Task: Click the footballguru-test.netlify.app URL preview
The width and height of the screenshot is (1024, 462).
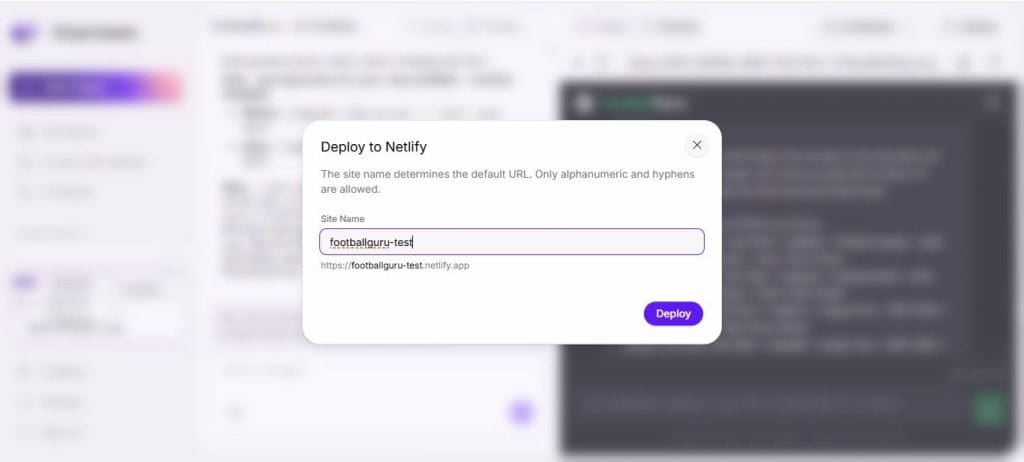Action: click(395, 265)
